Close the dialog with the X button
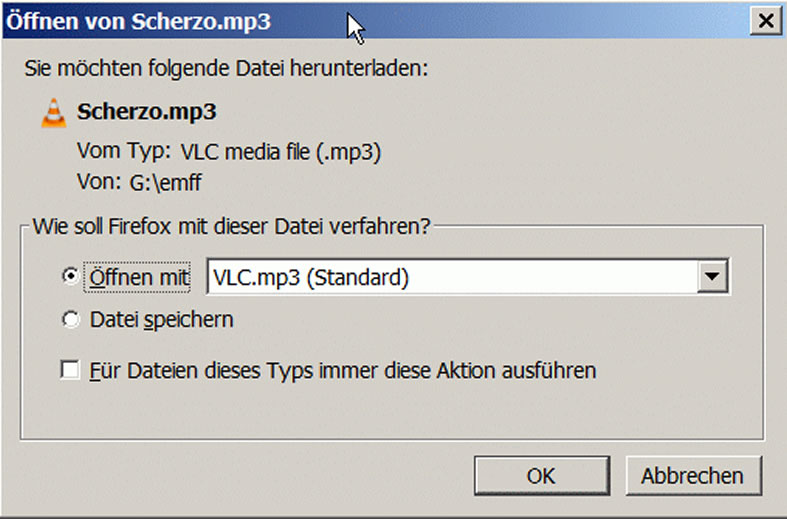Image resolution: width=787 pixels, height=519 pixels. (765, 21)
